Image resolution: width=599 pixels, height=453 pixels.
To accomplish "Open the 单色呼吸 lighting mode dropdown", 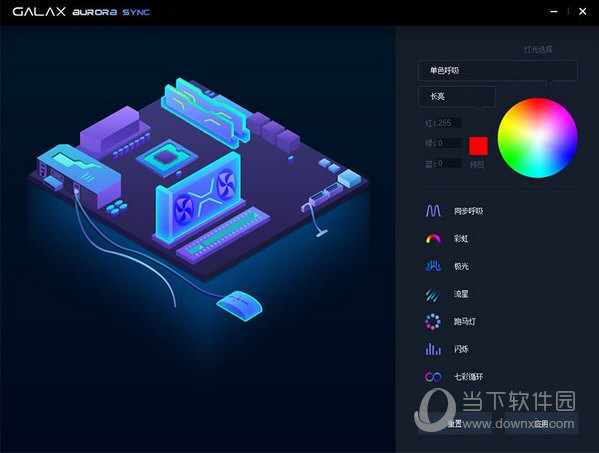I will [498, 71].
